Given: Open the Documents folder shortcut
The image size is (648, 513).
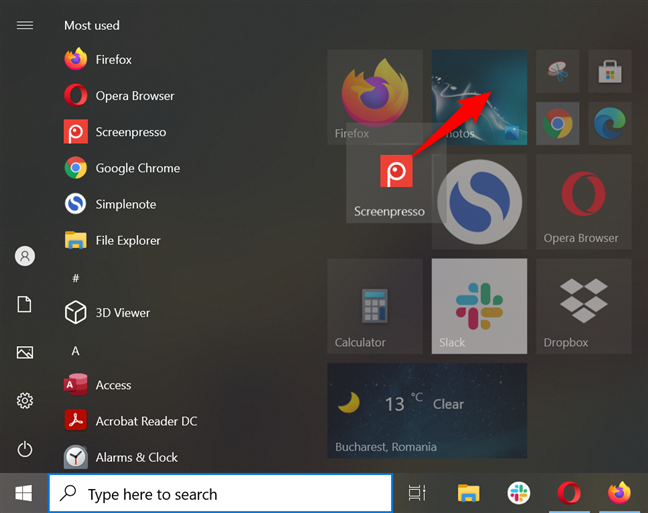Looking at the screenshot, I should 24,304.
